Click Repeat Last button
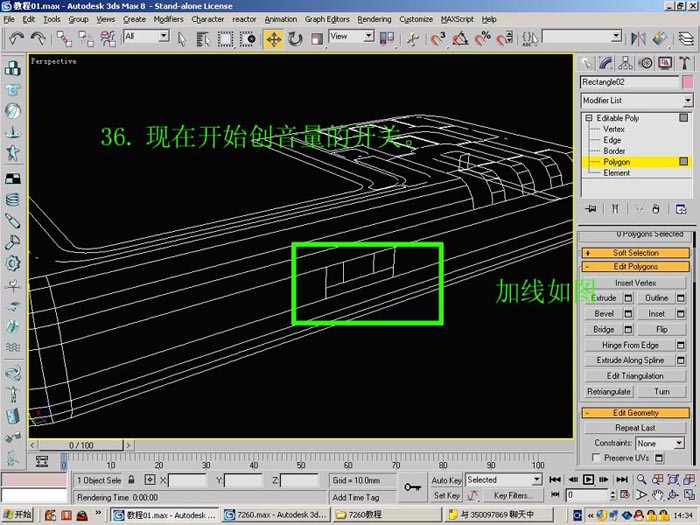Viewport: 700px width, 525px height. 635,428
